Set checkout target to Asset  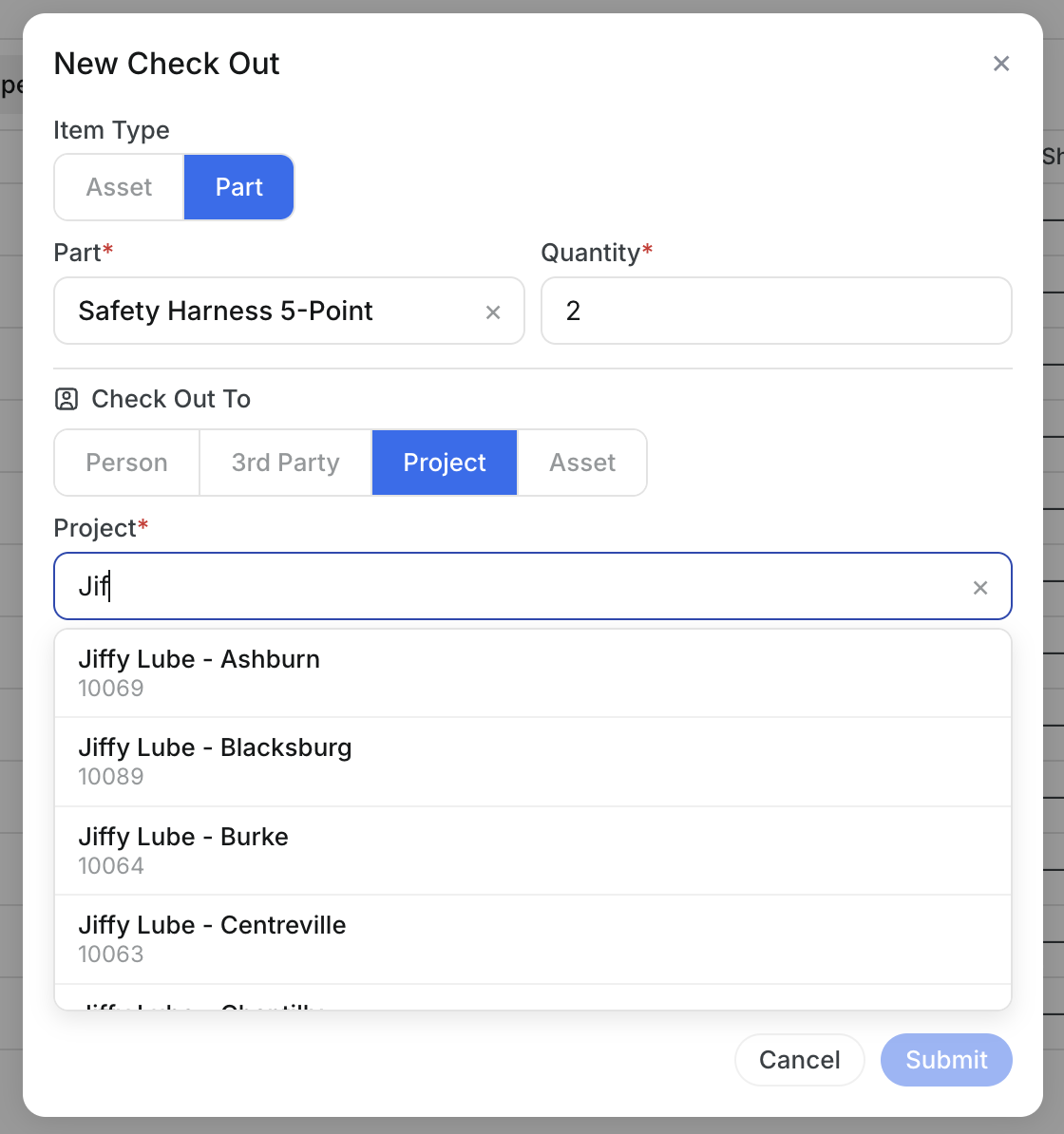(x=581, y=463)
